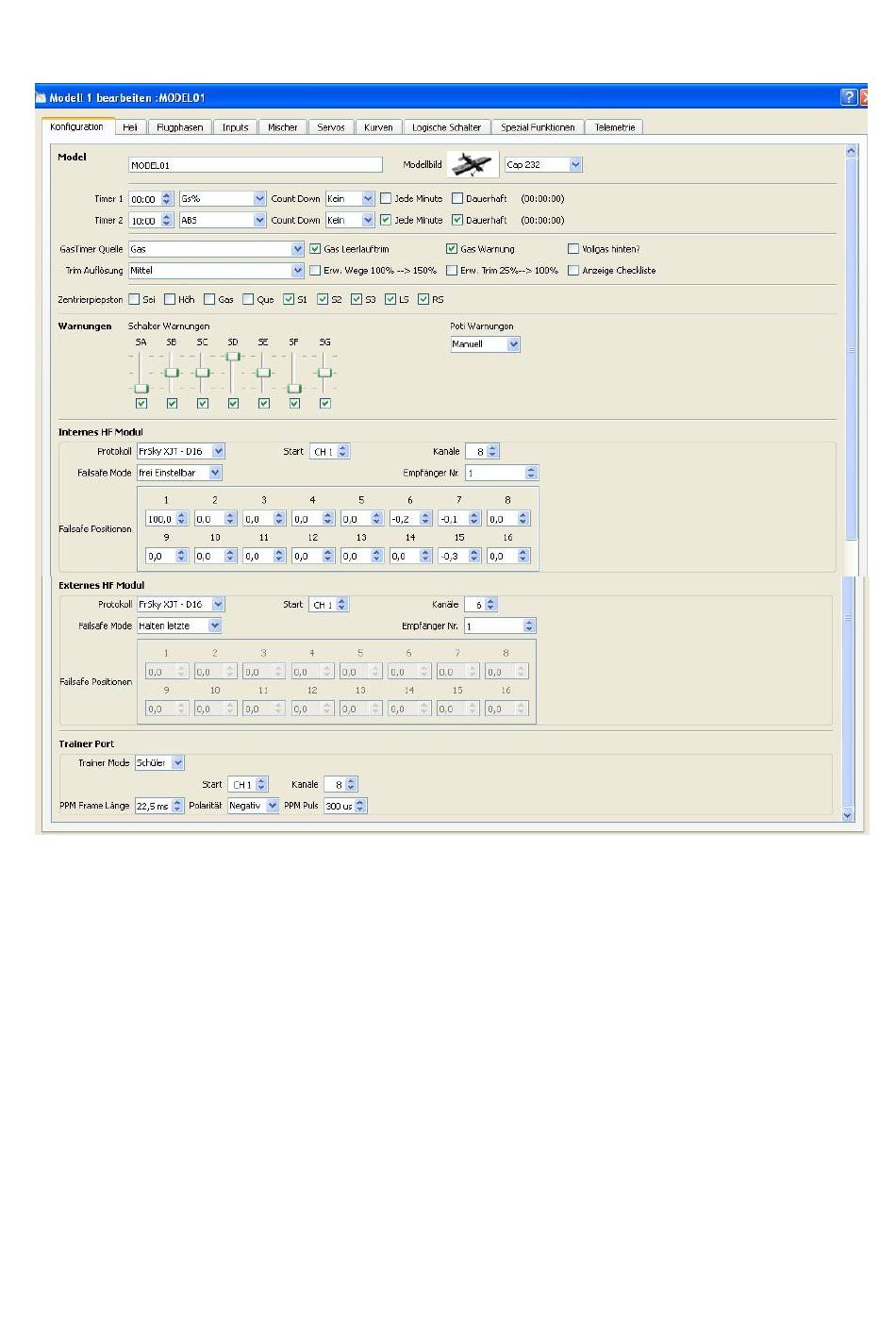The height and width of the screenshot is (1319, 896).
Task: Click the Internes HF Modul Kanäle field showing 8
Action: coord(481,452)
